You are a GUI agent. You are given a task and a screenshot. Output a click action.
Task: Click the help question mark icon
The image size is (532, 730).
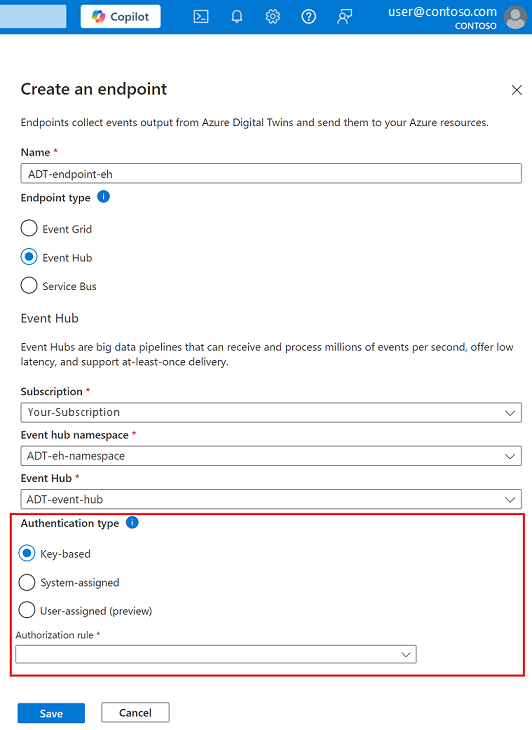tap(309, 17)
